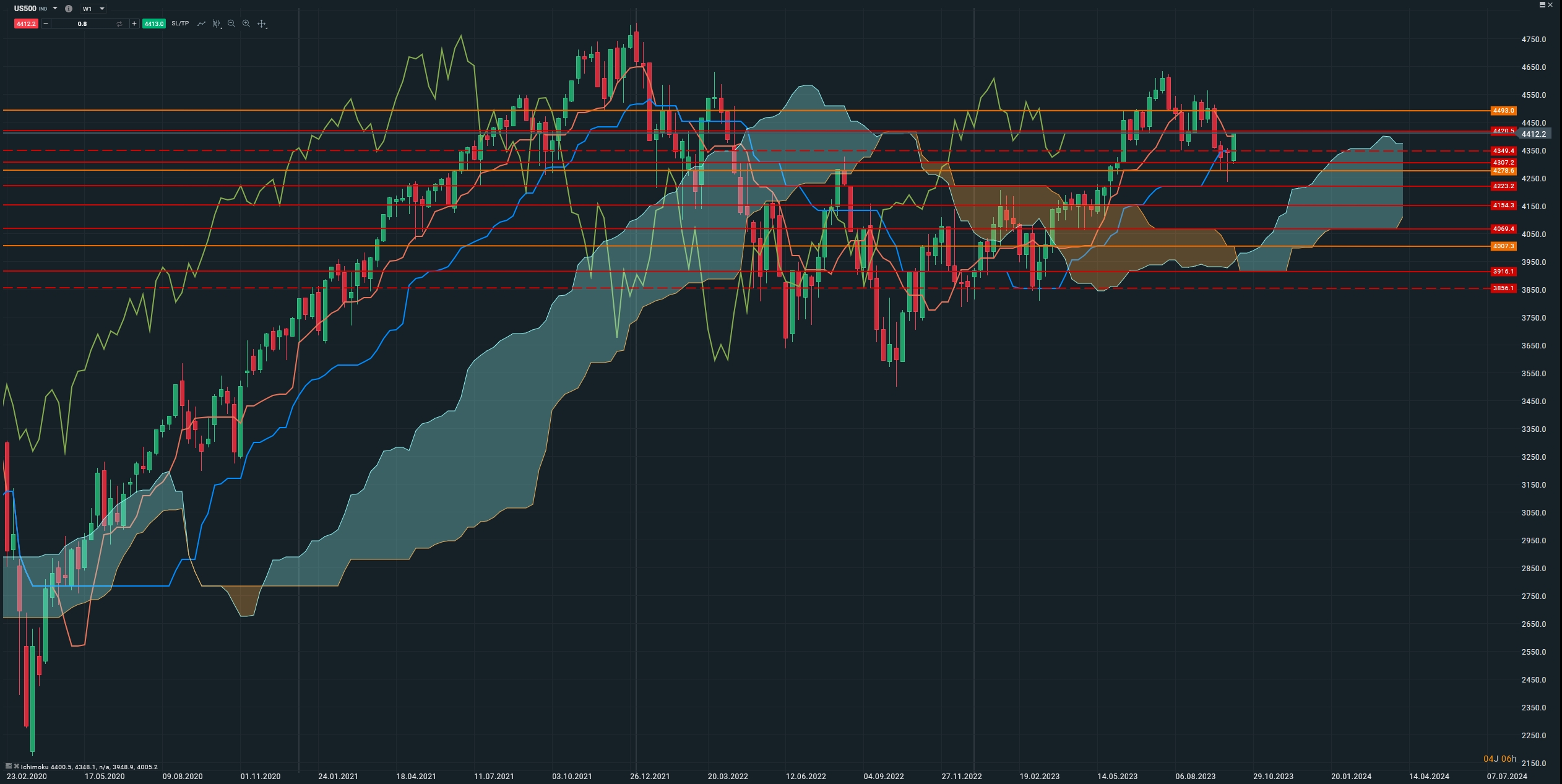The width and height of the screenshot is (1562, 784).
Task: Select the orange 4493.0 price level label
Action: pos(1503,111)
